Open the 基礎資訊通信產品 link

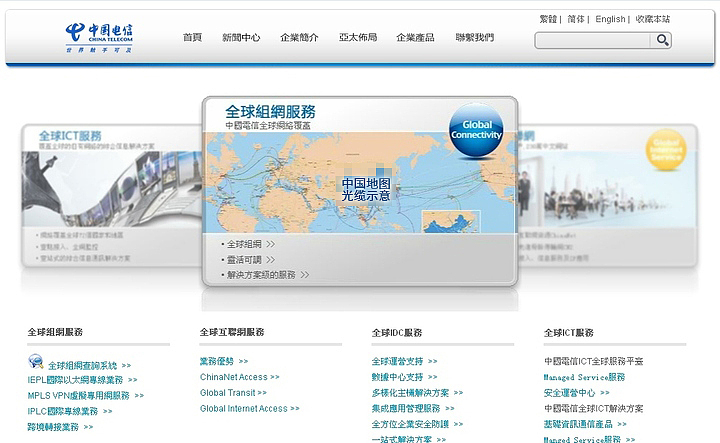click(578, 424)
